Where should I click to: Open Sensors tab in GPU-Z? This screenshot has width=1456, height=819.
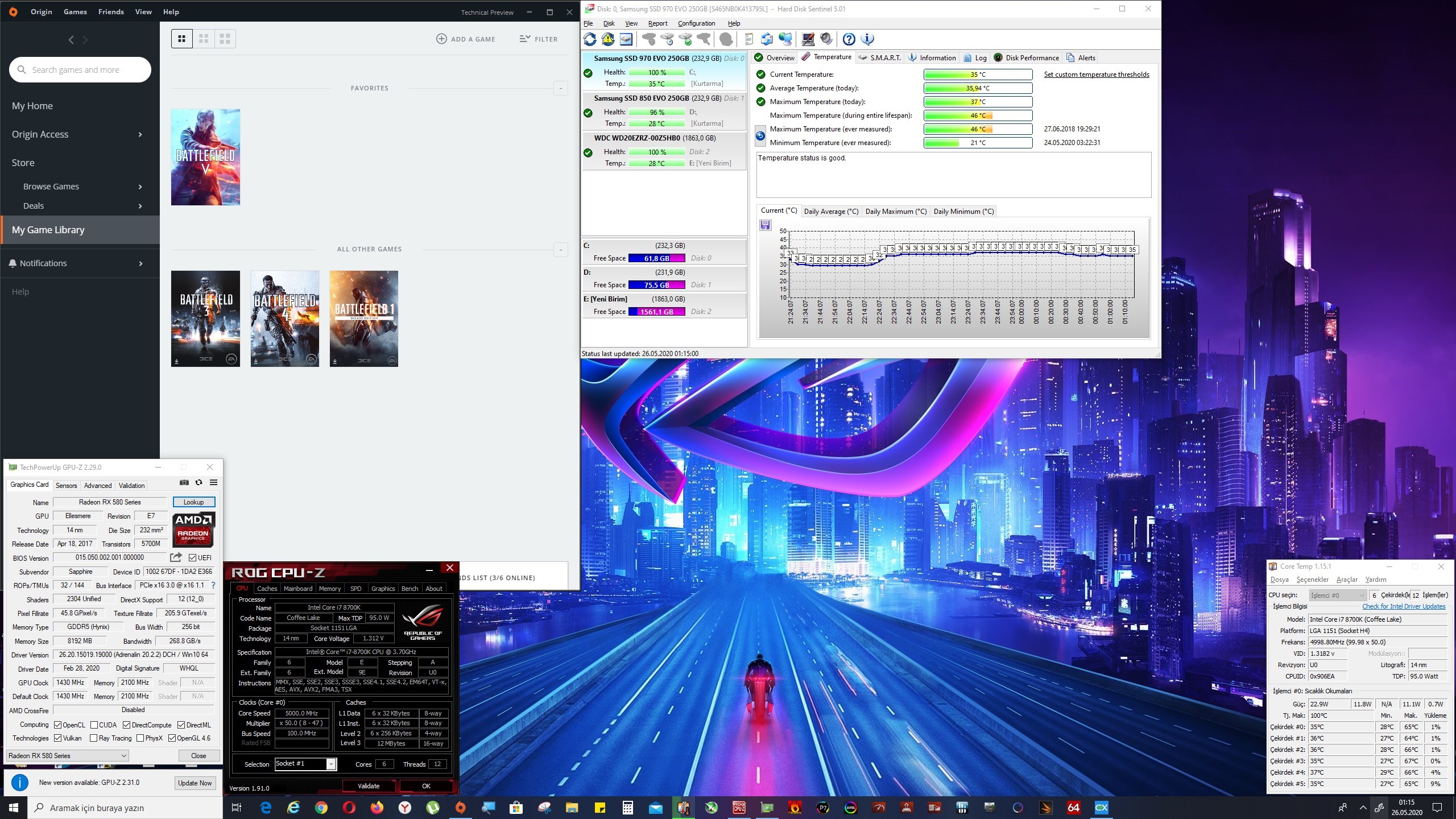pyautogui.click(x=66, y=485)
